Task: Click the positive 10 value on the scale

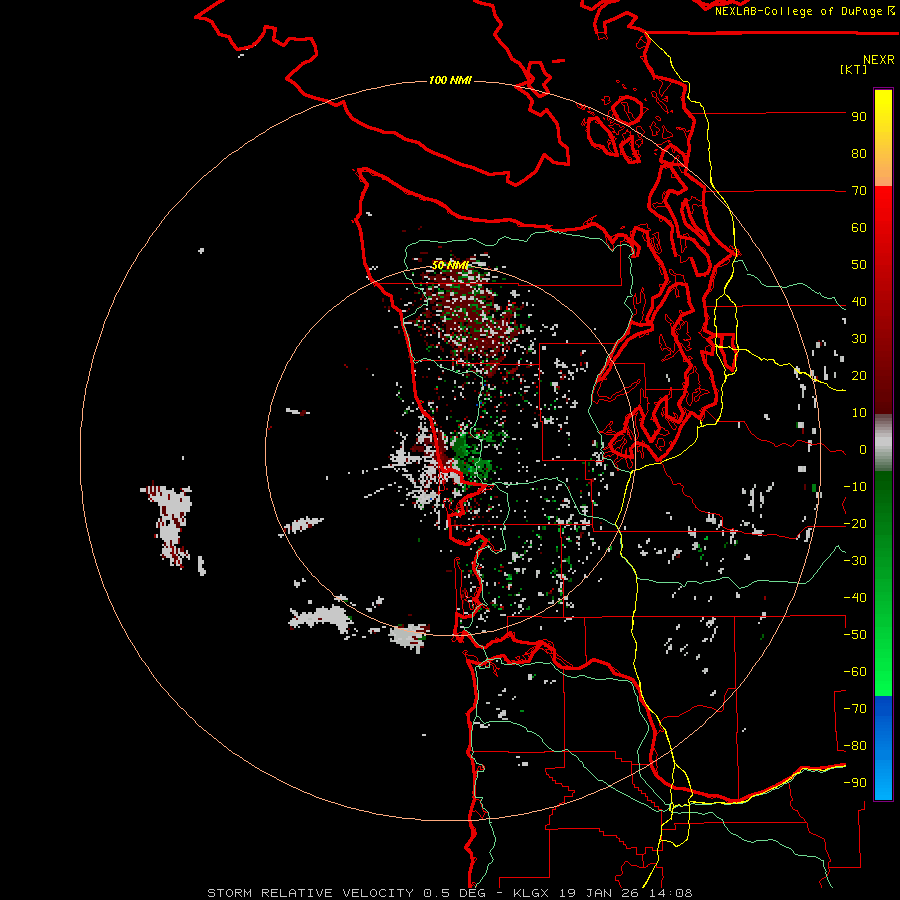Action: 859,413
